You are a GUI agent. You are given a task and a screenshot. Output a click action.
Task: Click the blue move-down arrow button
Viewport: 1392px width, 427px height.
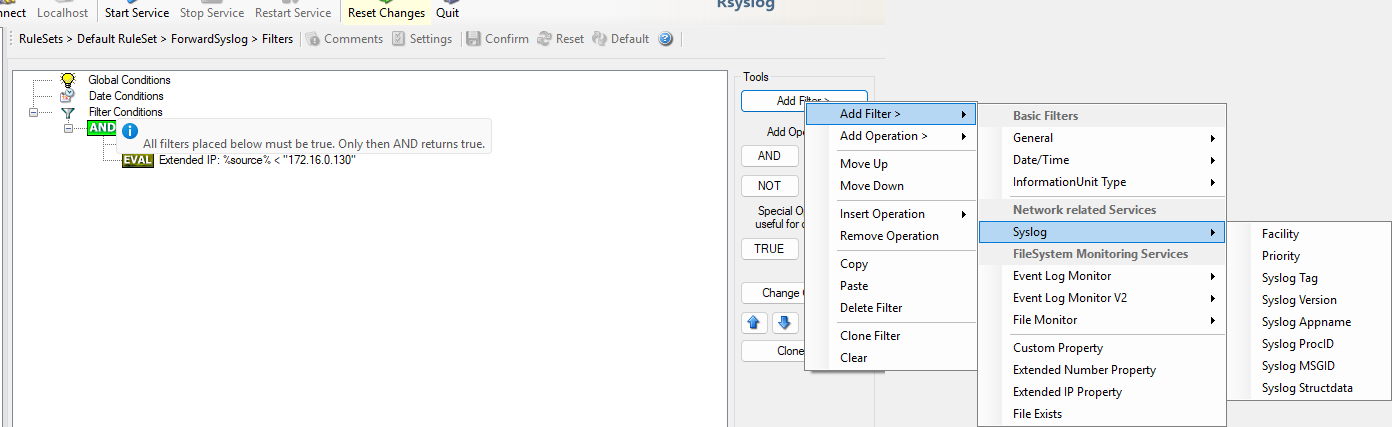(785, 323)
